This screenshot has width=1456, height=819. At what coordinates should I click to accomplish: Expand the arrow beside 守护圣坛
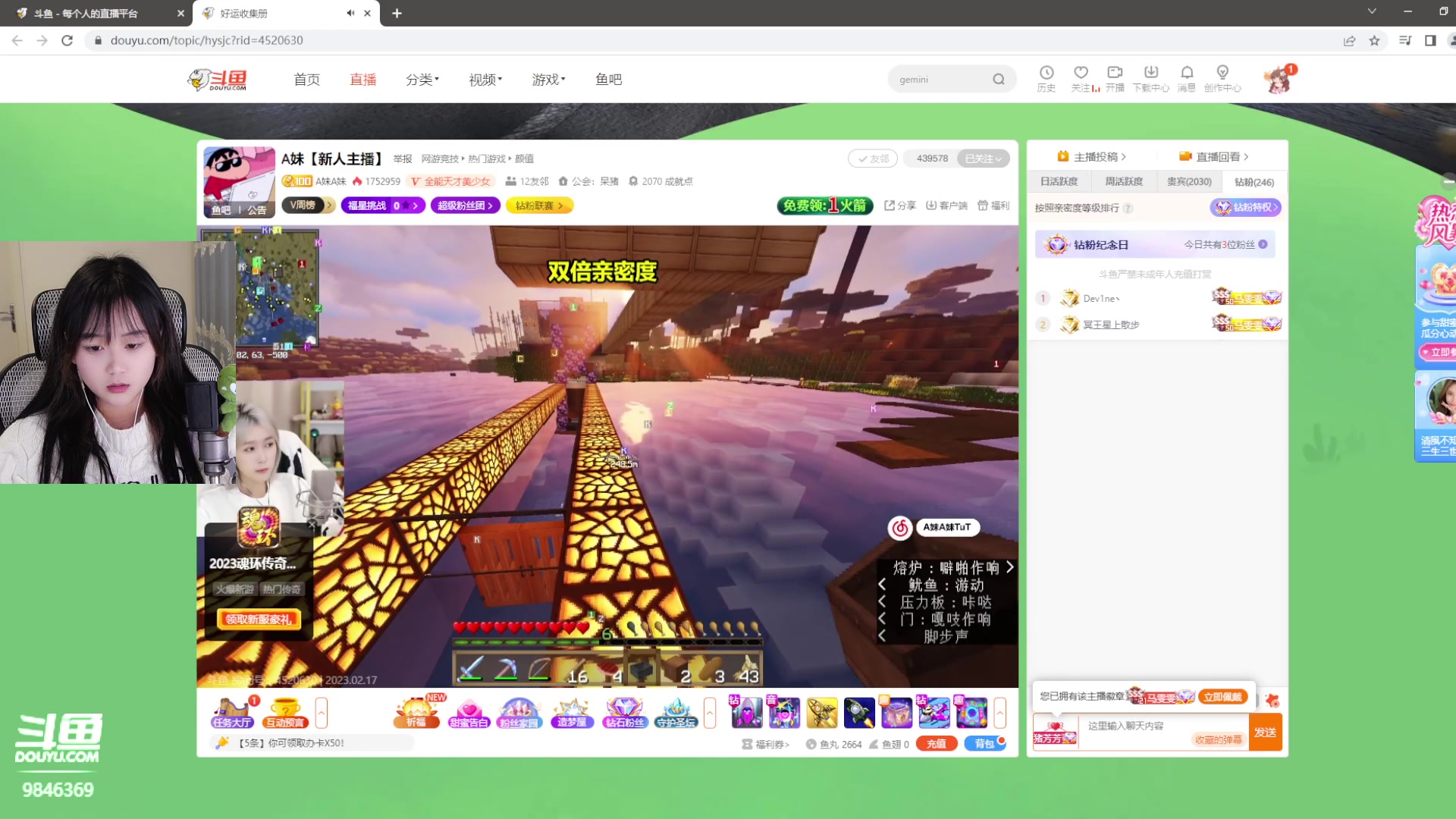click(710, 713)
